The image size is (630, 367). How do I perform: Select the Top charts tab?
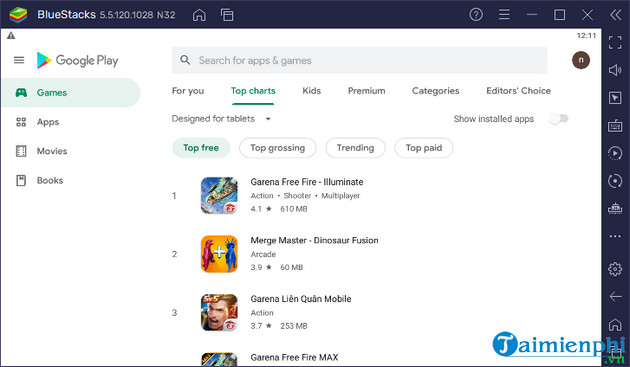click(x=253, y=91)
